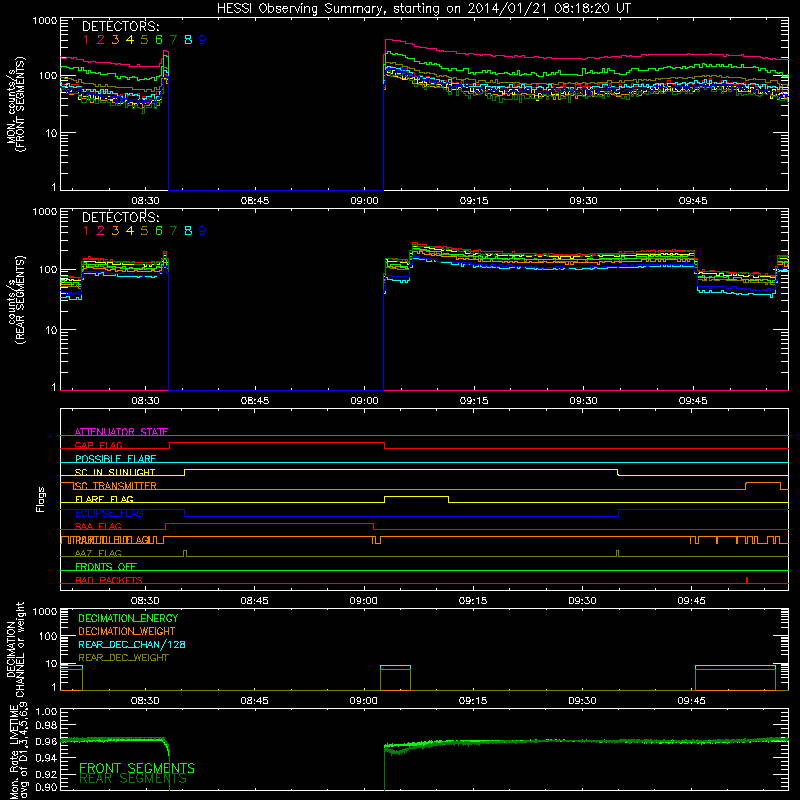
Task: Select the FRONTS_OFF flag label
Action: [x=106, y=566]
